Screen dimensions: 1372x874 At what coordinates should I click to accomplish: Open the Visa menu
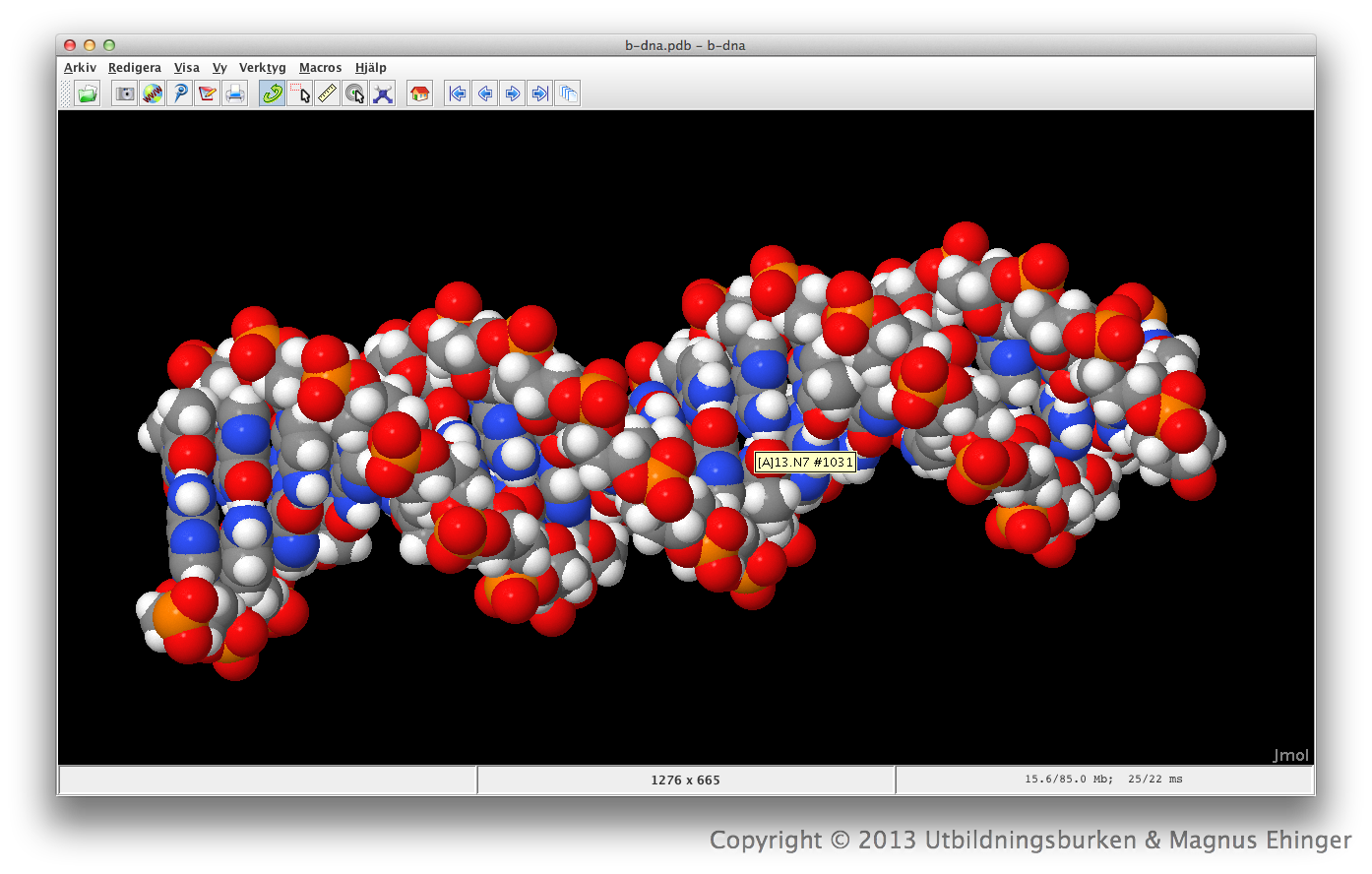click(x=187, y=68)
